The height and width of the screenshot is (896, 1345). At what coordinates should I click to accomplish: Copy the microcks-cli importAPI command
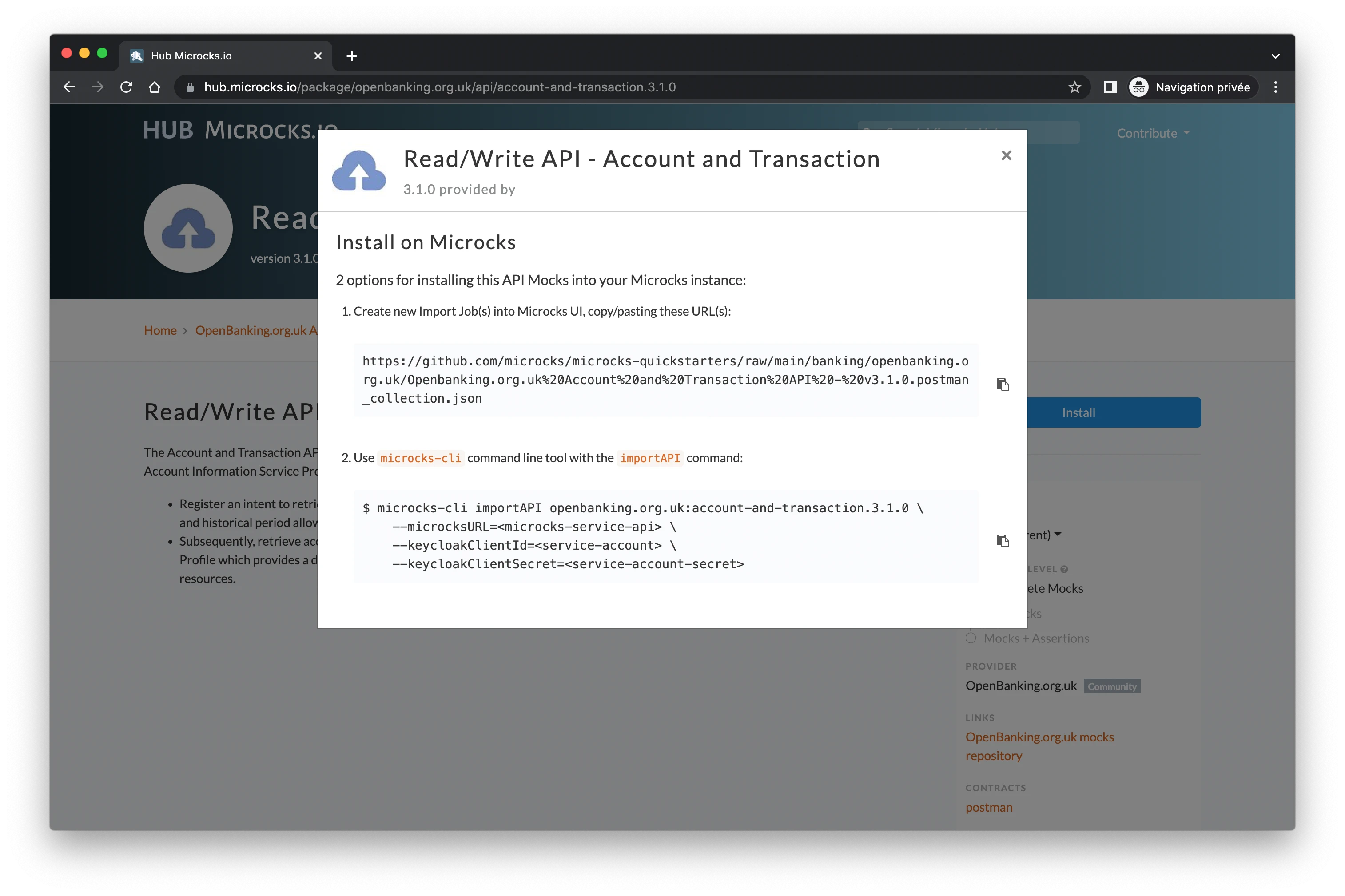tap(1003, 540)
